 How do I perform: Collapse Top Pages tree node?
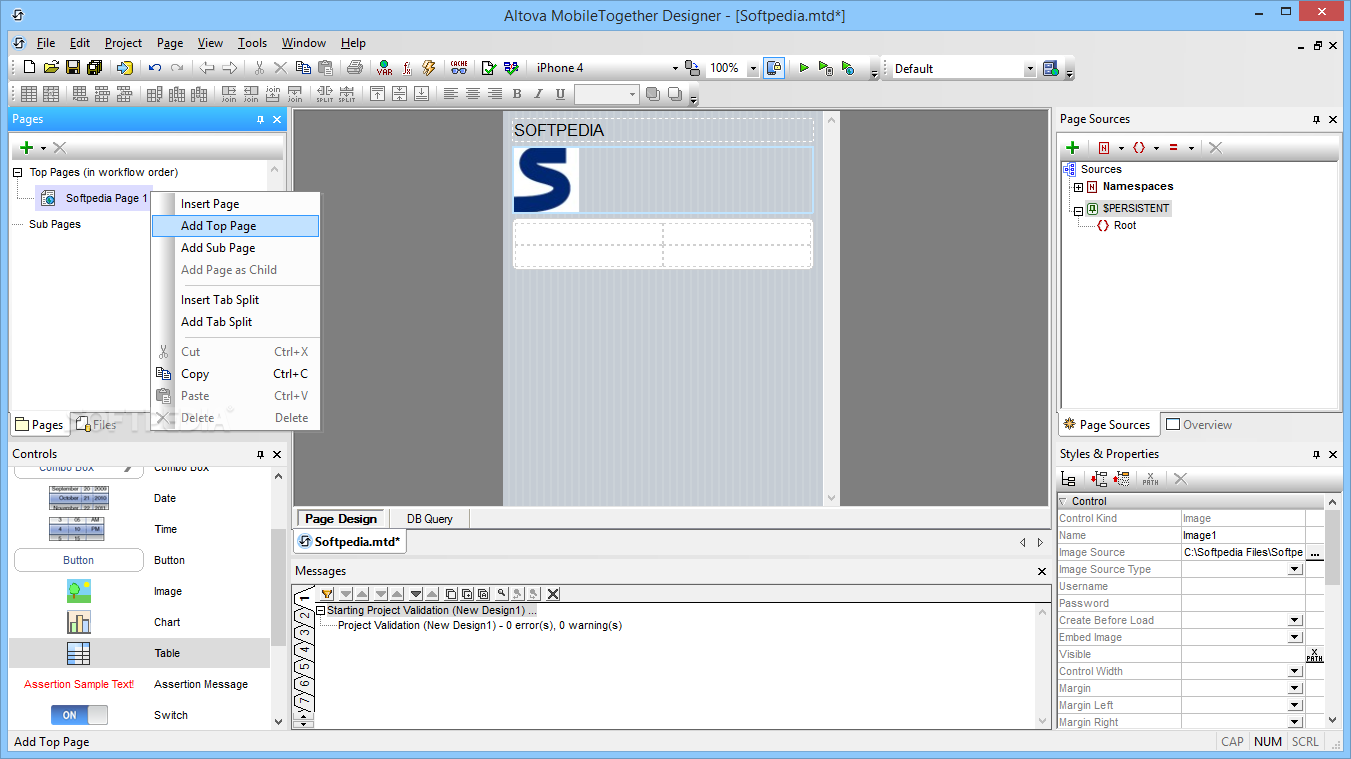pos(17,172)
